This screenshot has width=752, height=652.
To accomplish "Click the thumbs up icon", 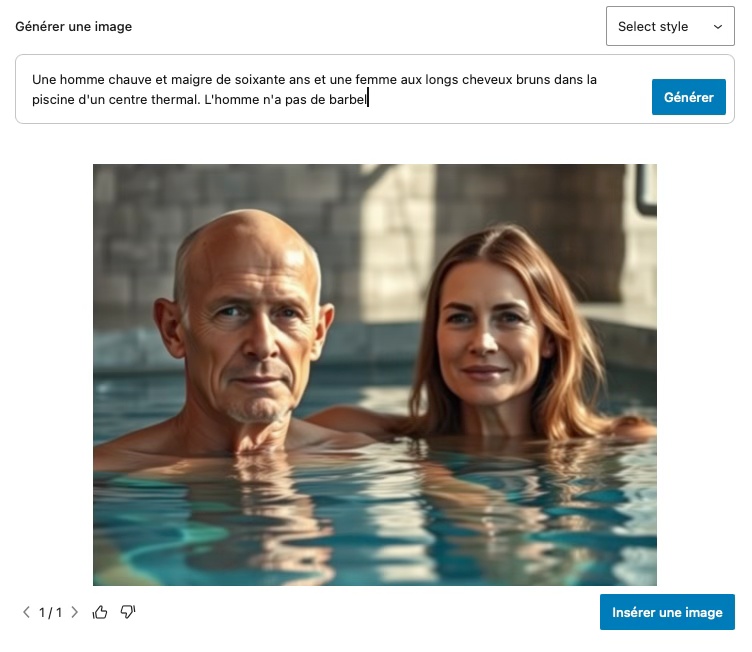I will point(100,612).
